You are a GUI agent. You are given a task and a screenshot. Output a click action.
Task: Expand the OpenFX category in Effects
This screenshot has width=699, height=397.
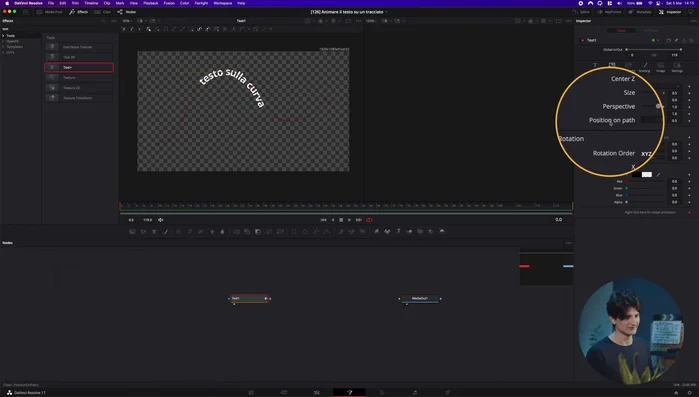(4, 41)
